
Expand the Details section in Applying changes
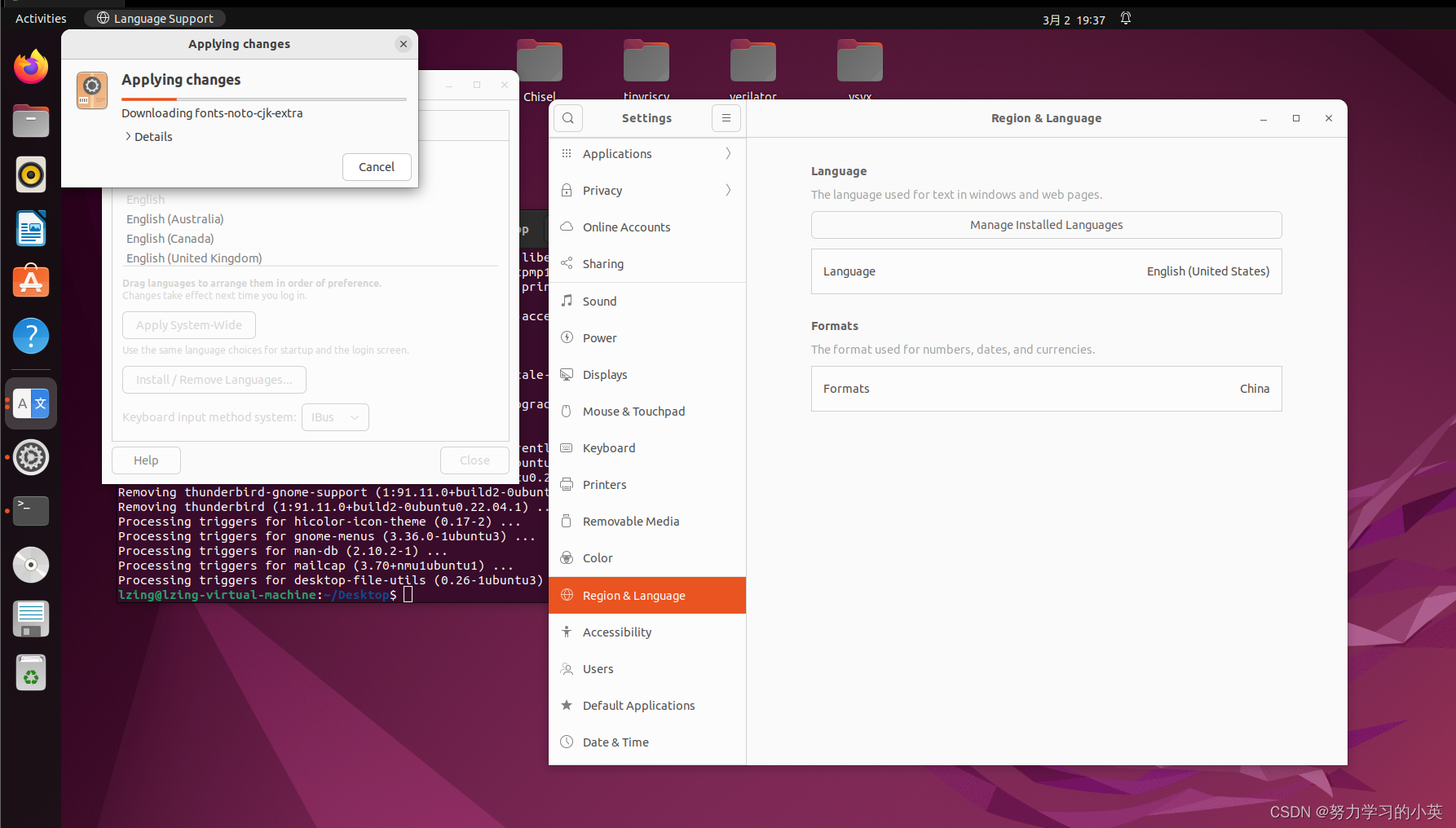tap(148, 136)
